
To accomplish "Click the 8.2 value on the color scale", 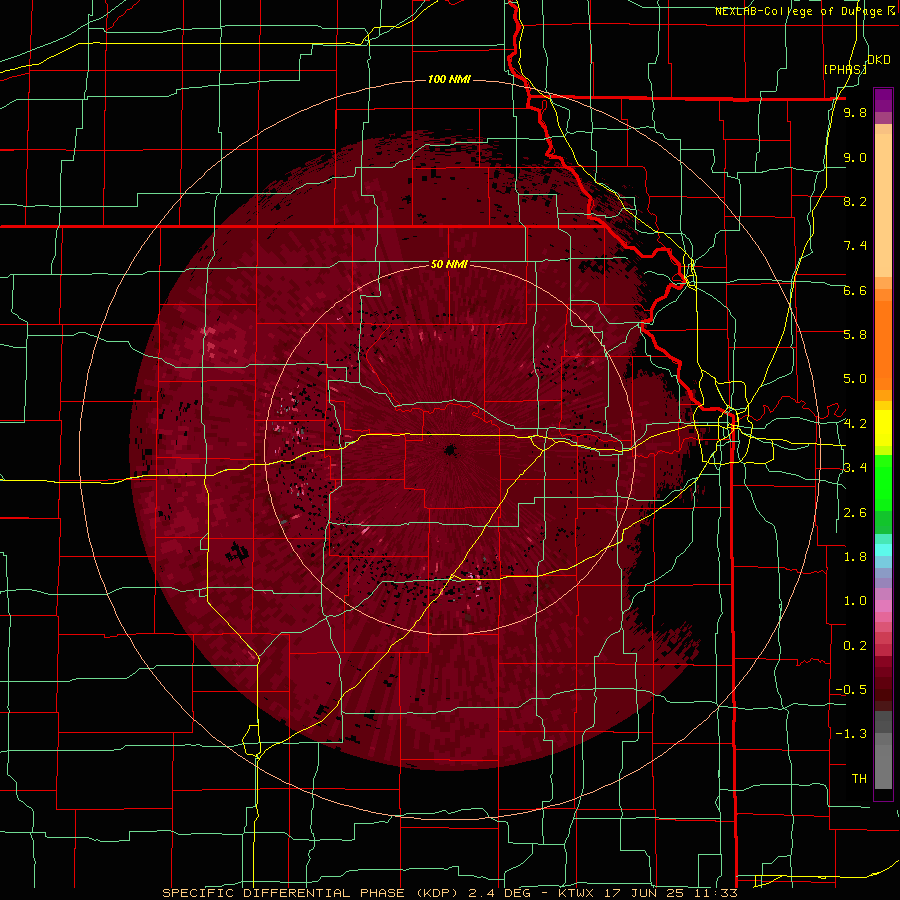I will click(855, 201).
